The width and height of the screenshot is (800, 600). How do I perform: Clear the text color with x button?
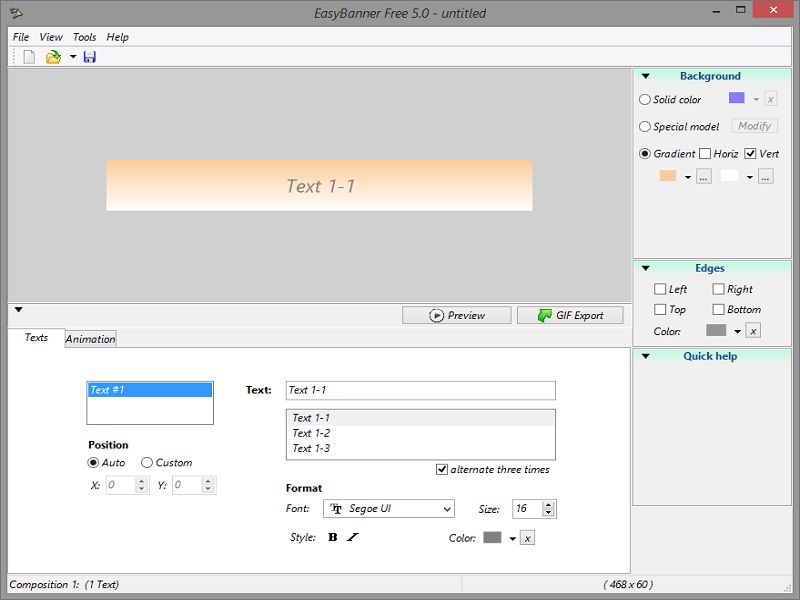click(528, 538)
